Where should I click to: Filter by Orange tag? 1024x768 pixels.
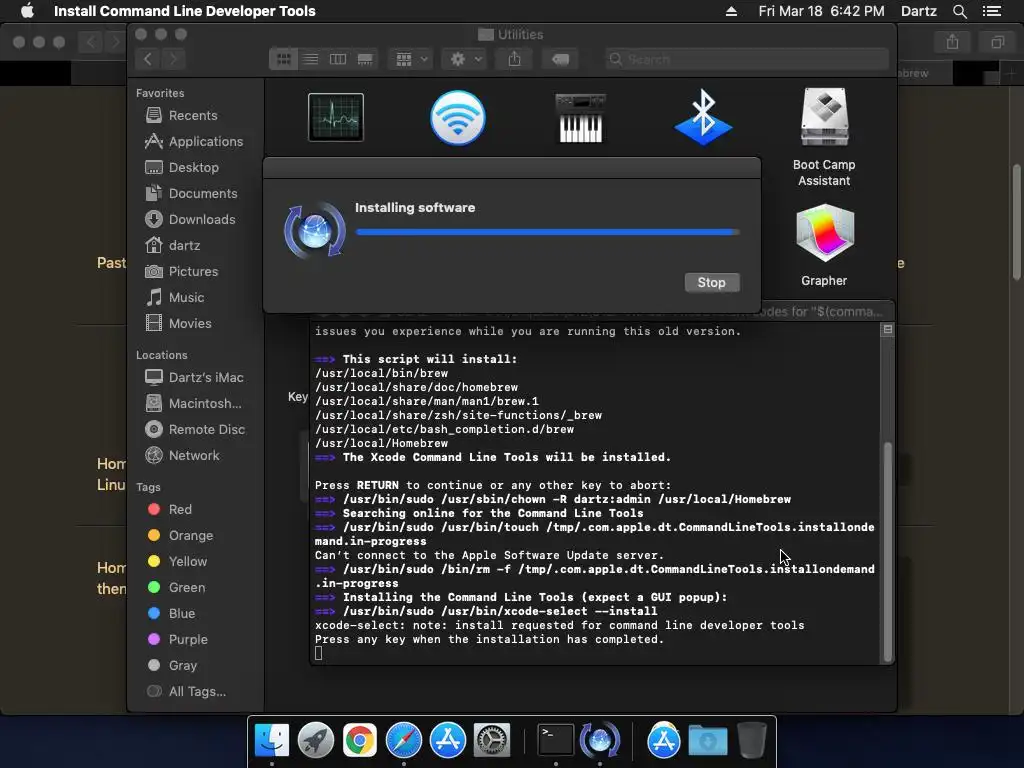[193, 536]
